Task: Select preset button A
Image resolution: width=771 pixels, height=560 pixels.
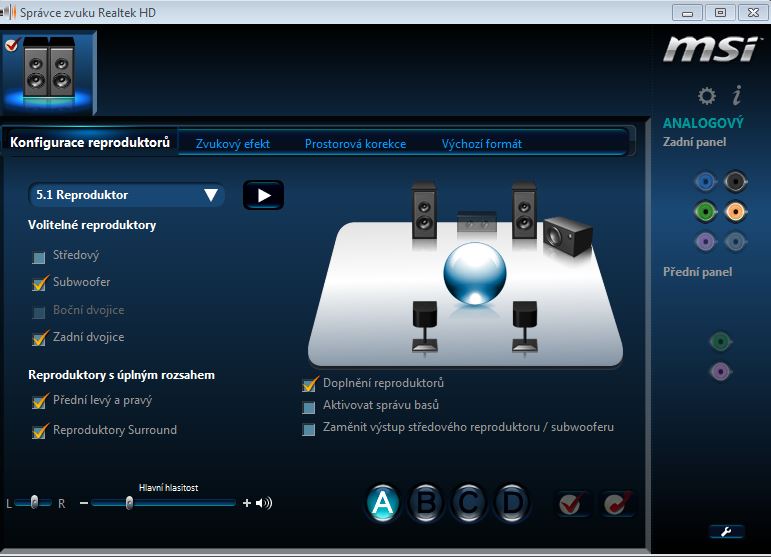Action: click(383, 503)
